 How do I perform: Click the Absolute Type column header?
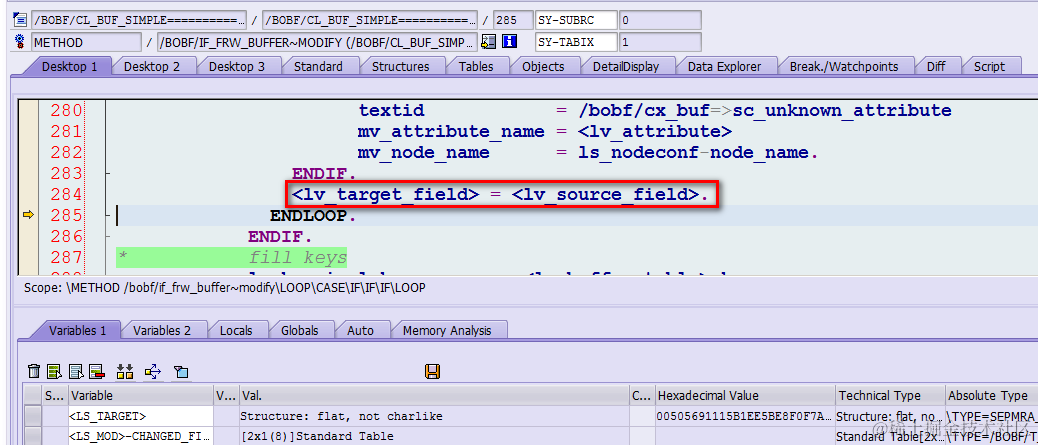[x=991, y=395]
